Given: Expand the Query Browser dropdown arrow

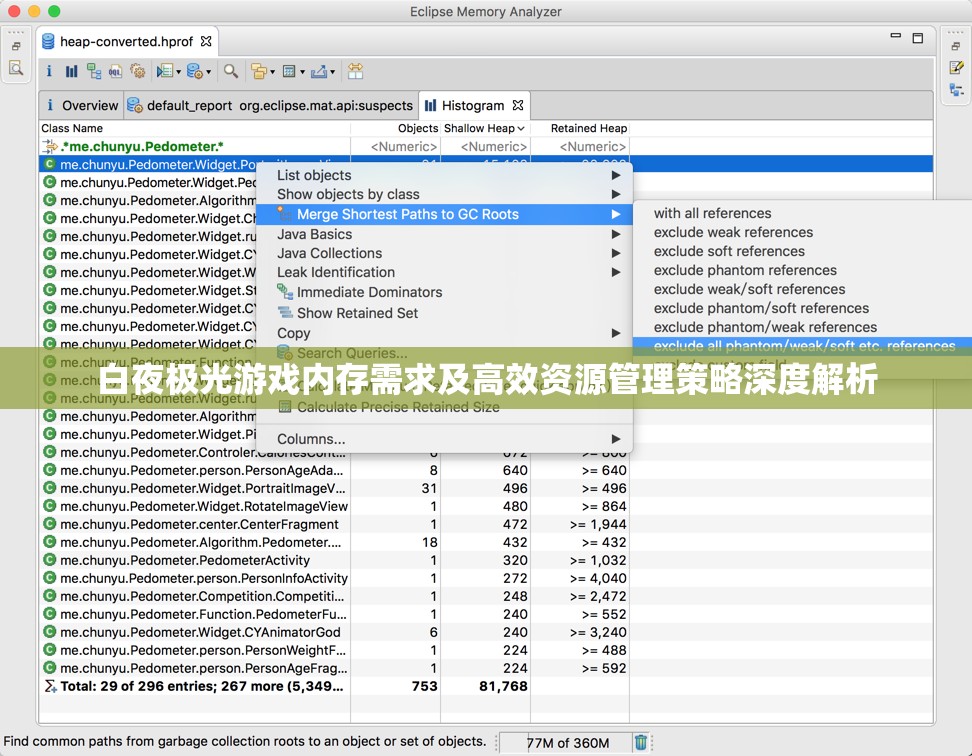Looking at the screenshot, I should [x=208, y=72].
